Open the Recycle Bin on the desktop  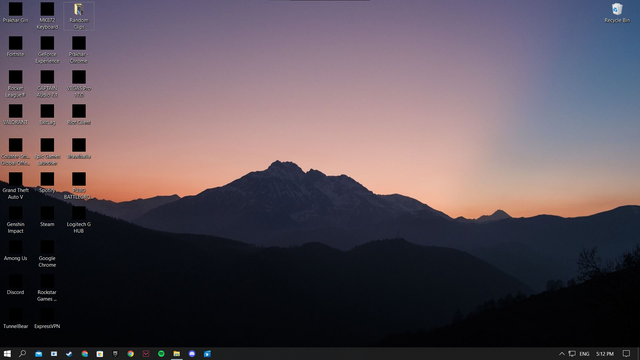617,12
